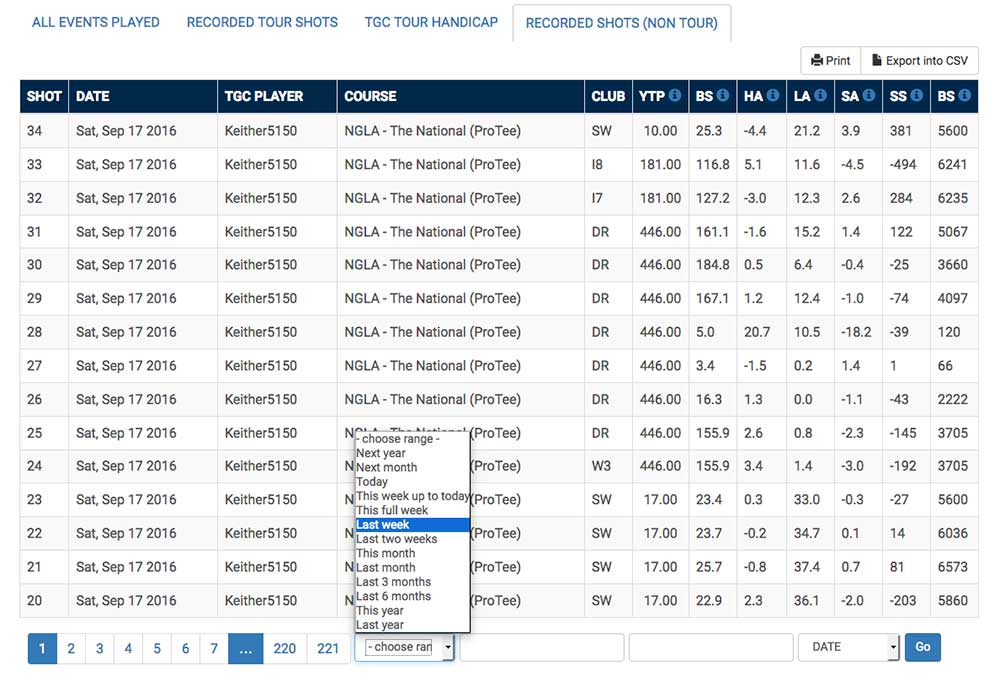Image resolution: width=1000 pixels, height=687 pixels.
Task: Click the info icon beside SA header
Action: [868, 96]
